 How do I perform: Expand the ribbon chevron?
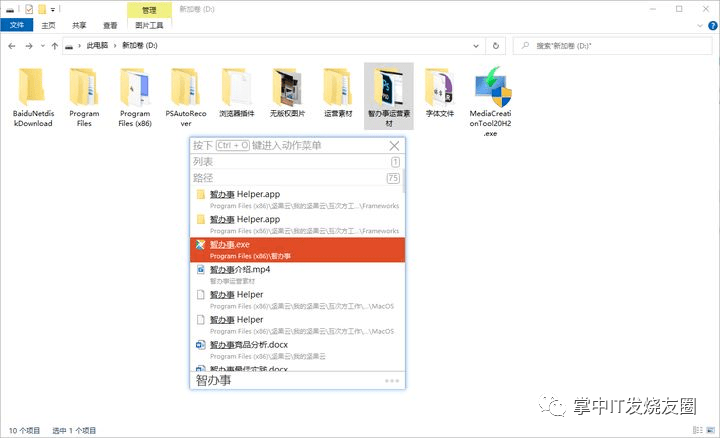point(700,26)
